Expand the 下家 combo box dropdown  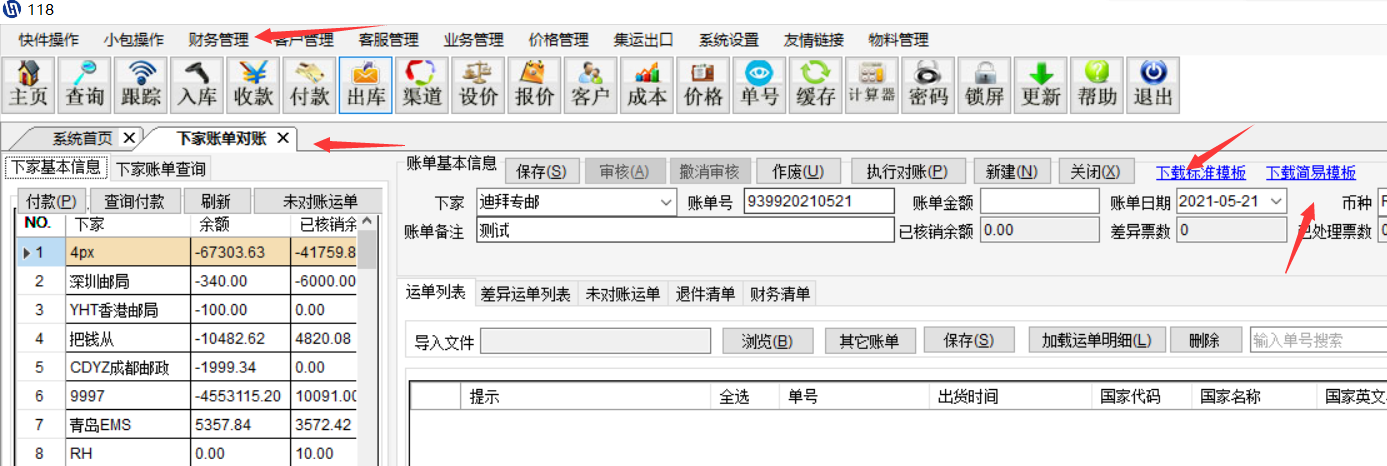tap(667, 202)
